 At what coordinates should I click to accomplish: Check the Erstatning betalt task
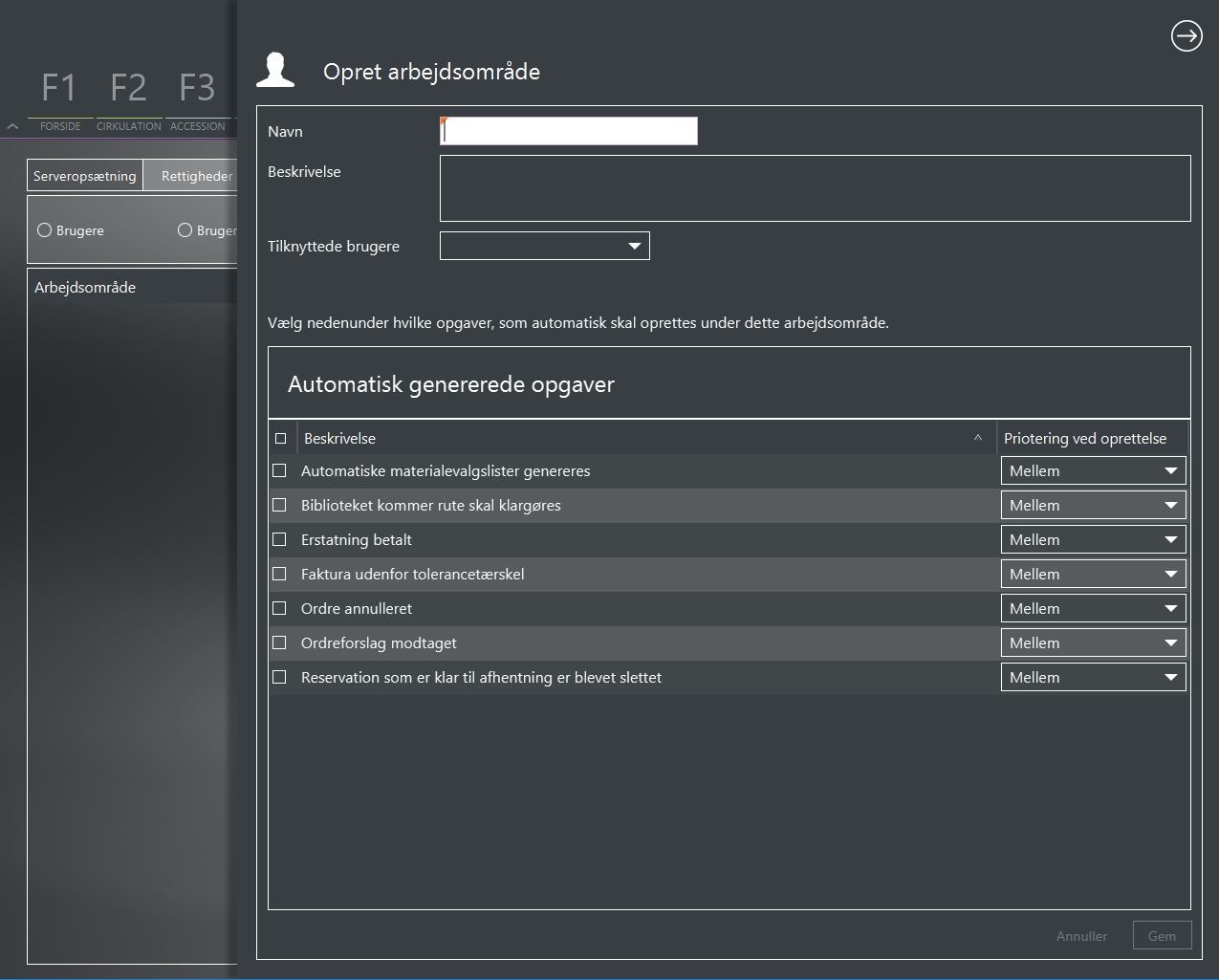279,539
